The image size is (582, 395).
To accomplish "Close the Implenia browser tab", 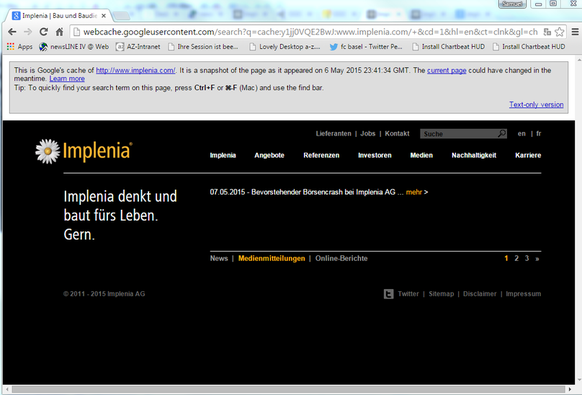I will point(104,16).
